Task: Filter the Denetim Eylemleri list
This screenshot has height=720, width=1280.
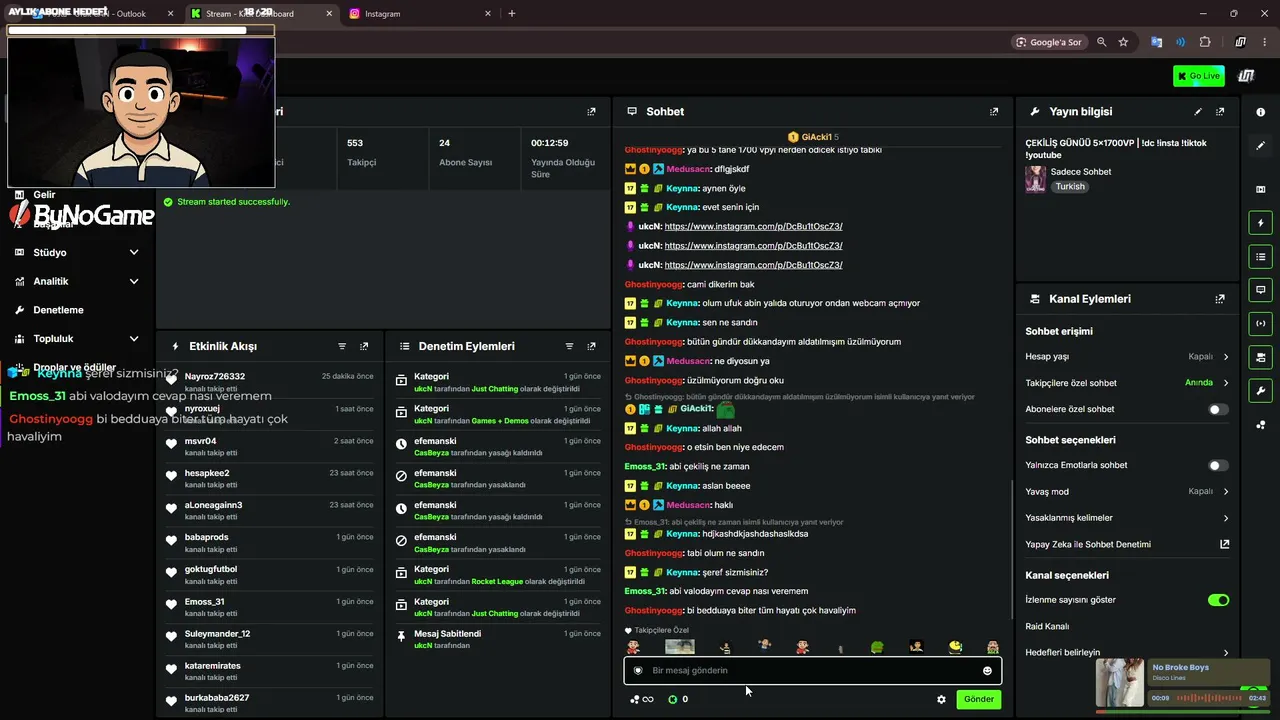Action: [569, 346]
